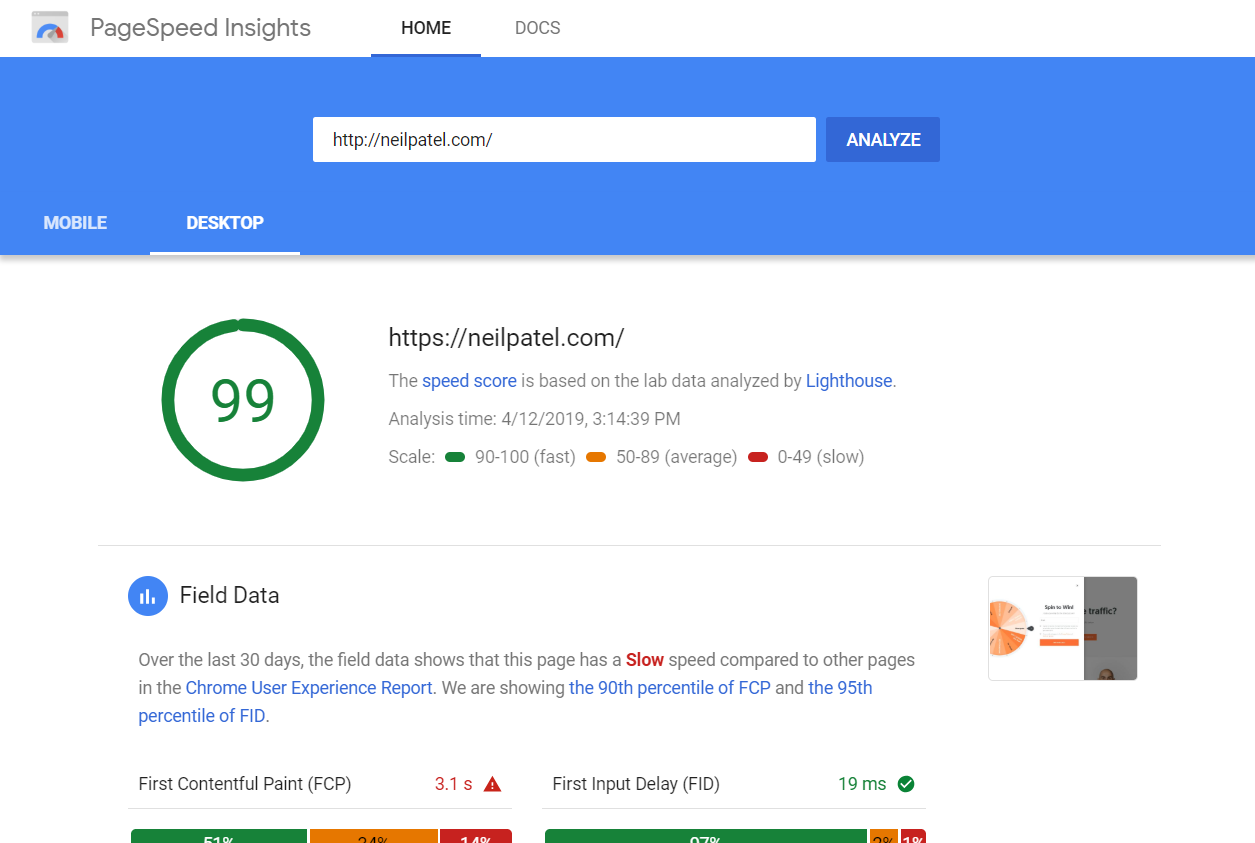The image size is (1255, 843).
Task: Click the green checkmark icon beside FID
Action: tap(906, 784)
